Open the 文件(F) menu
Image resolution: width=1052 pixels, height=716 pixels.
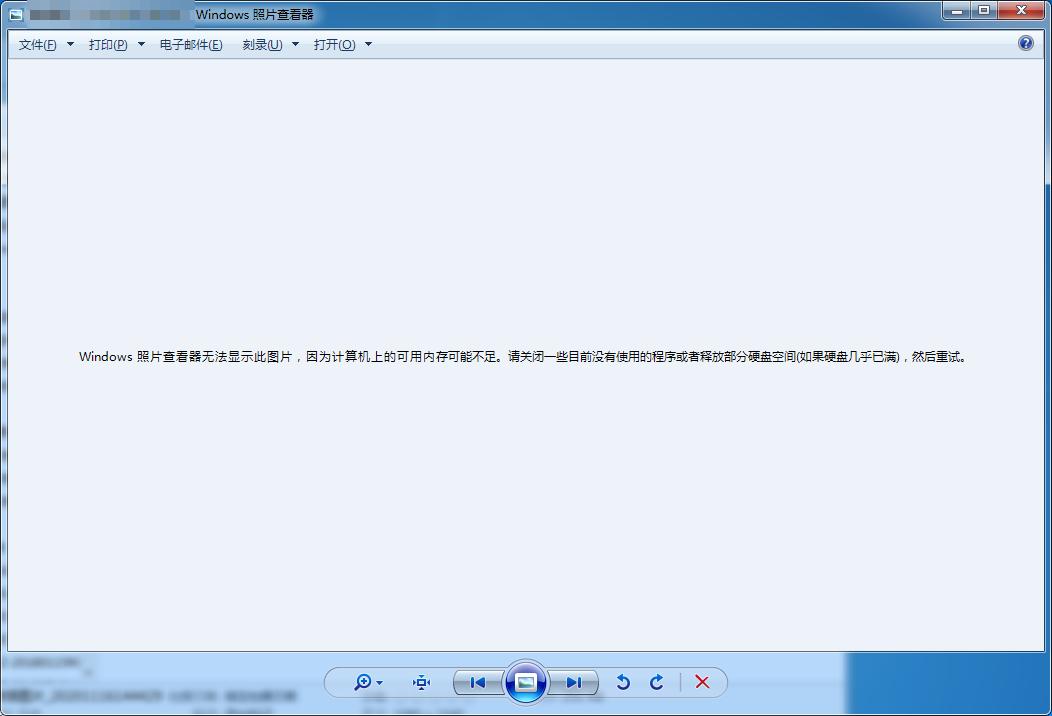point(38,44)
